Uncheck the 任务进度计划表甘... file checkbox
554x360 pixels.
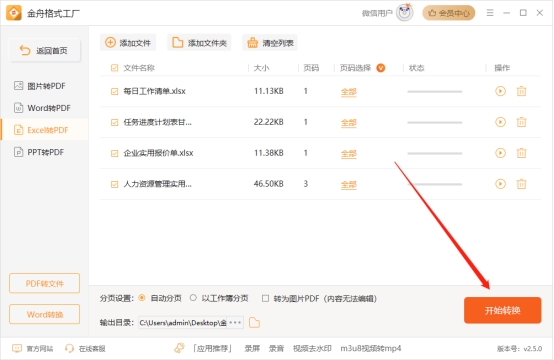(114, 122)
